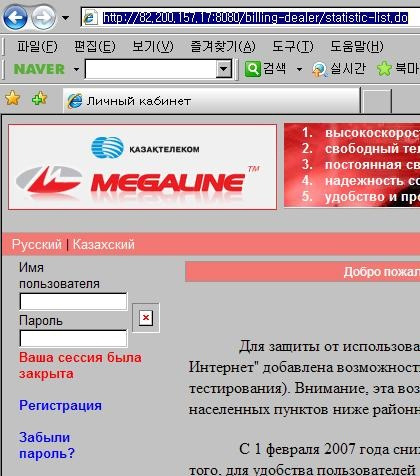Open the 도구(T) menu
This screenshot has height=476, width=420.
pyautogui.click(x=293, y=47)
